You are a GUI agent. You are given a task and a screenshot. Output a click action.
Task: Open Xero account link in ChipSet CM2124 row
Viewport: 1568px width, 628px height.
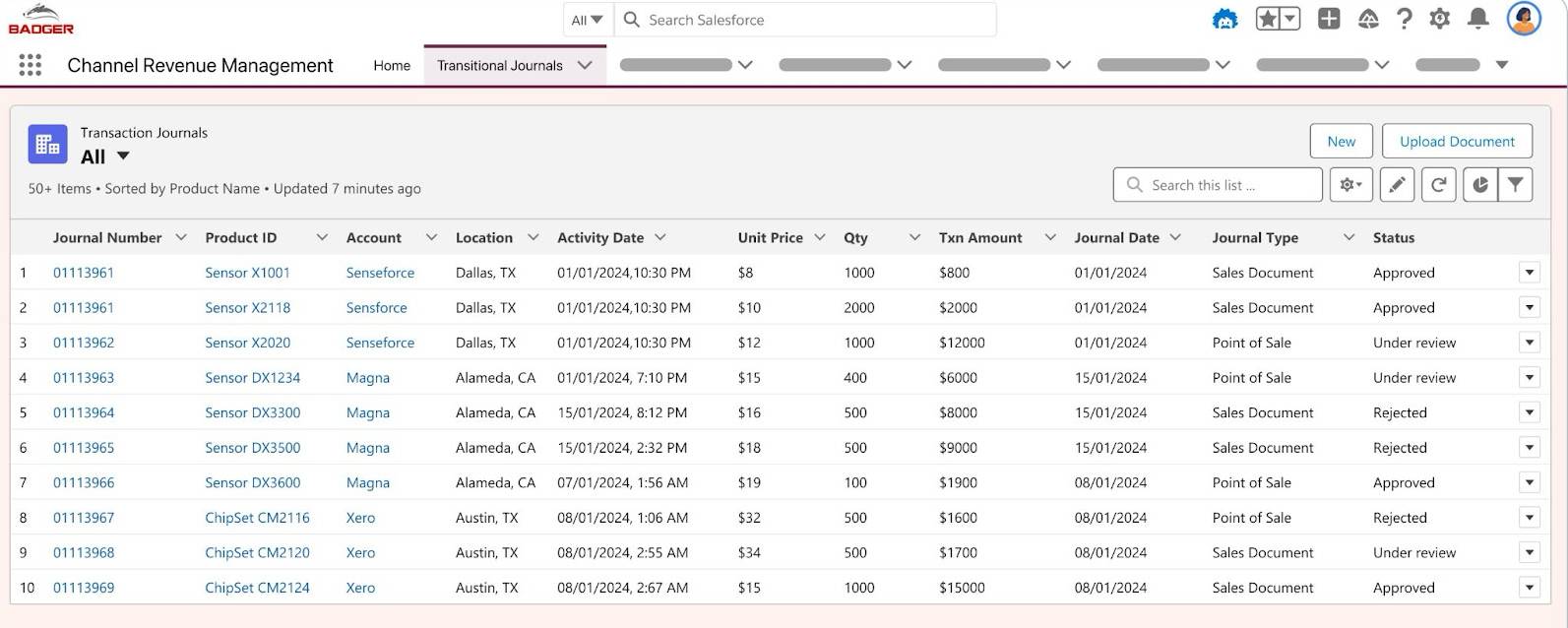360,588
